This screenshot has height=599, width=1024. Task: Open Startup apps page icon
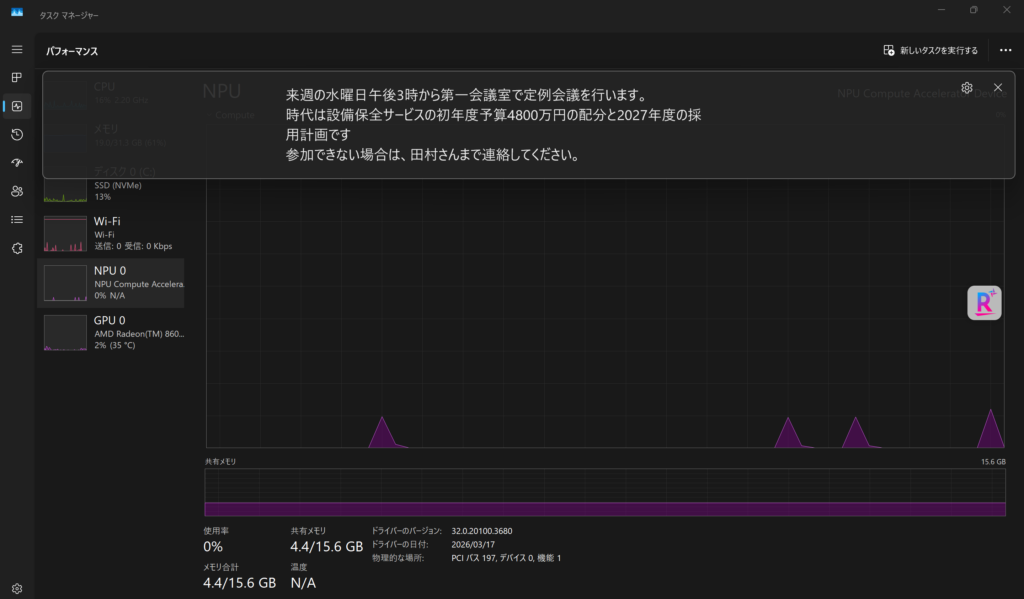pyautogui.click(x=17, y=163)
